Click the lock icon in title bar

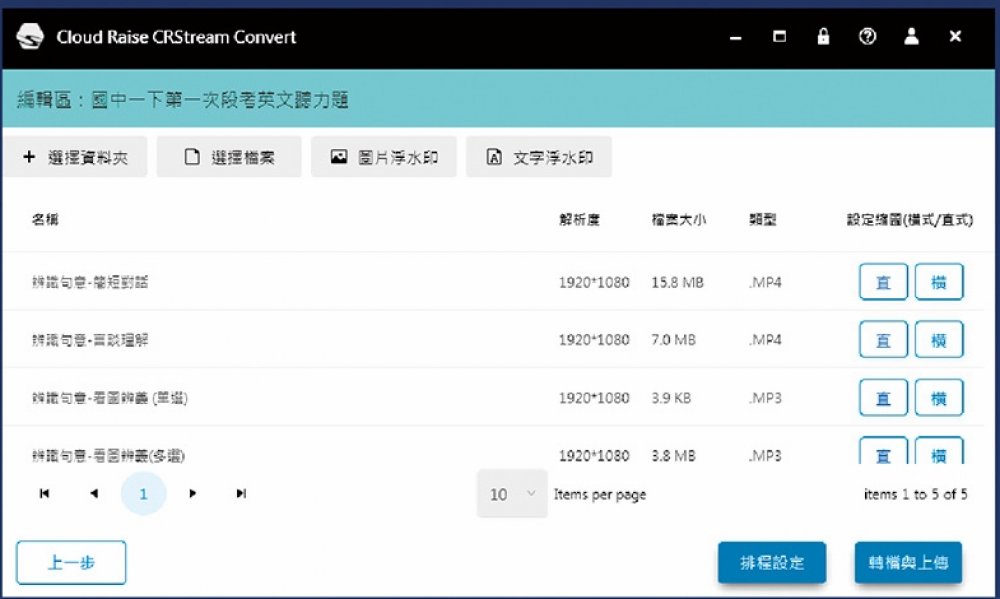(x=823, y=37)
